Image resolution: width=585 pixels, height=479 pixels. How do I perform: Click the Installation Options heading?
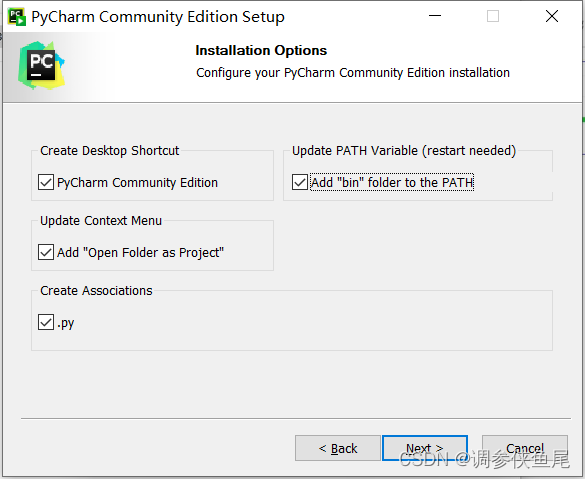point(261,50)
